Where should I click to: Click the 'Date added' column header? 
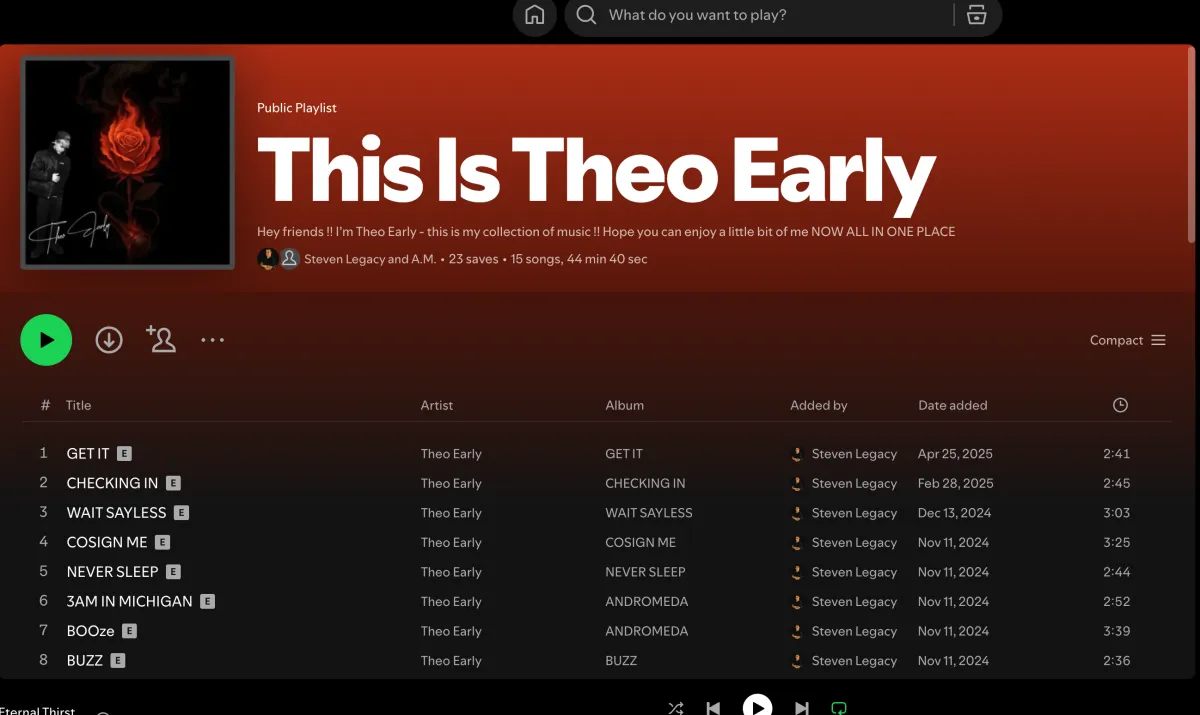pyautogui.click(x=953, y=405)
